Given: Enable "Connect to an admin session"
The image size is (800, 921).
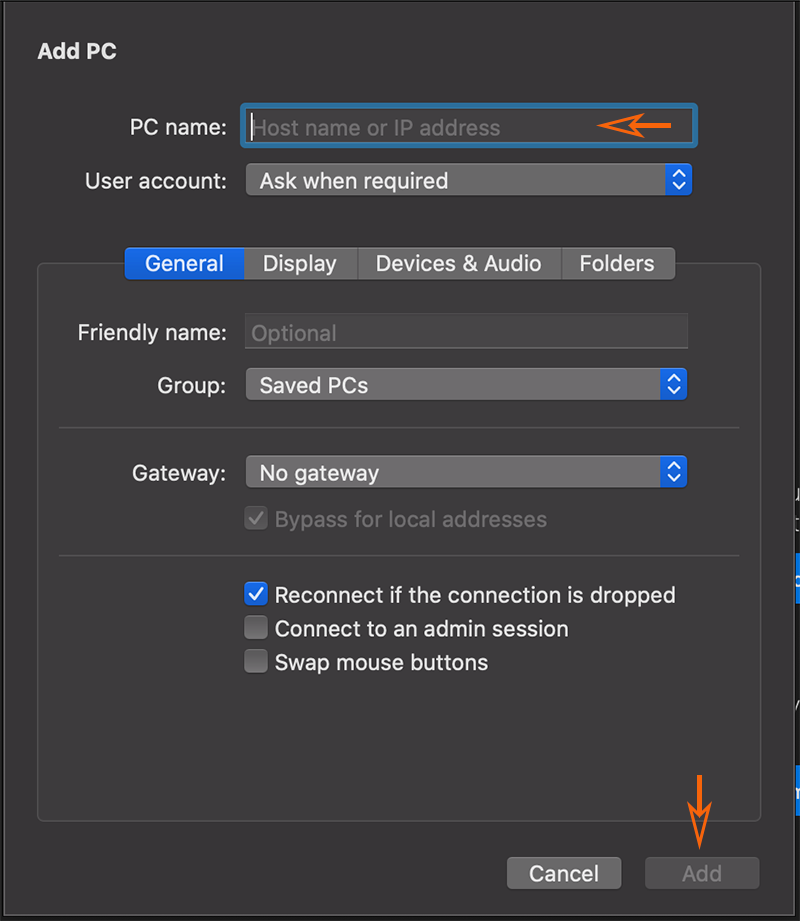Looking at the screenshot, I should (256, 628).
